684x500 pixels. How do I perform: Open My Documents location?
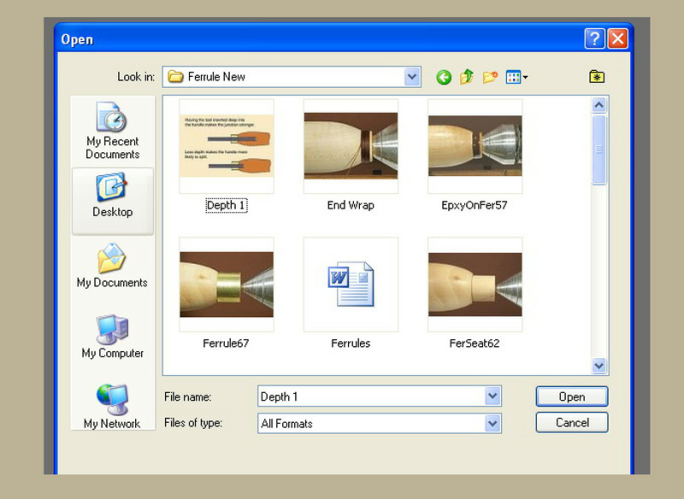(x=112, y=266)
